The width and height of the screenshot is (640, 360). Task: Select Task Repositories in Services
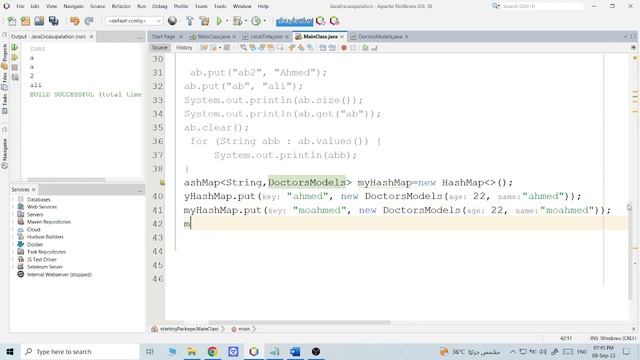(46, 252)
